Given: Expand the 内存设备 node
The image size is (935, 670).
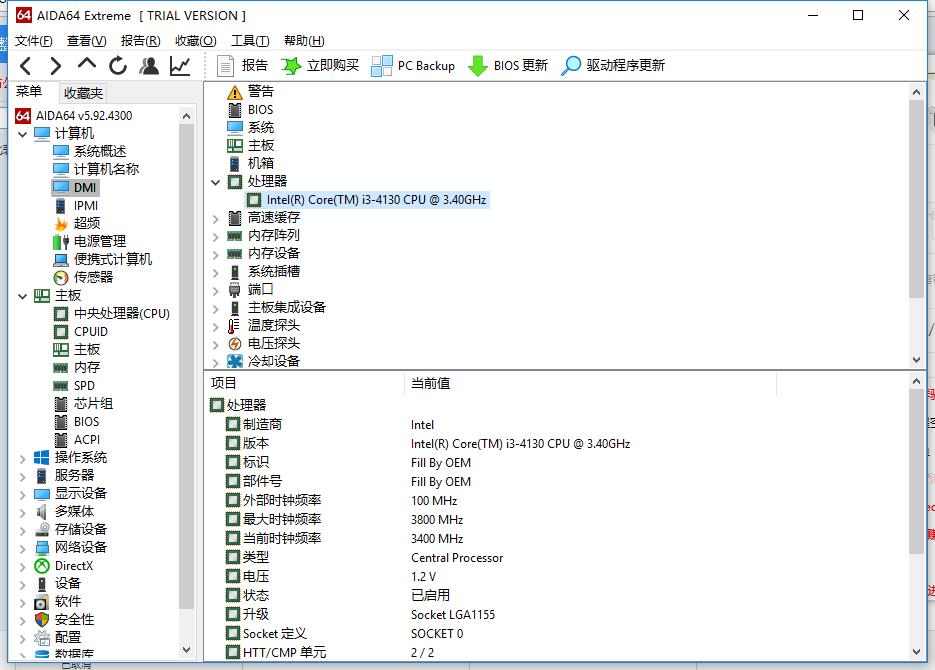Looking at the screenshot, I should (x=215, y=255).
